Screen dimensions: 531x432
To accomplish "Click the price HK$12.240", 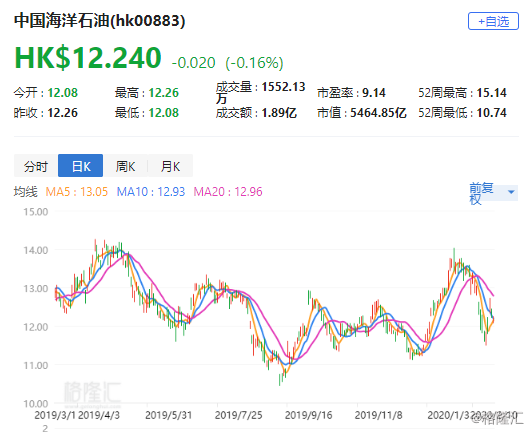I will [88, 58].
